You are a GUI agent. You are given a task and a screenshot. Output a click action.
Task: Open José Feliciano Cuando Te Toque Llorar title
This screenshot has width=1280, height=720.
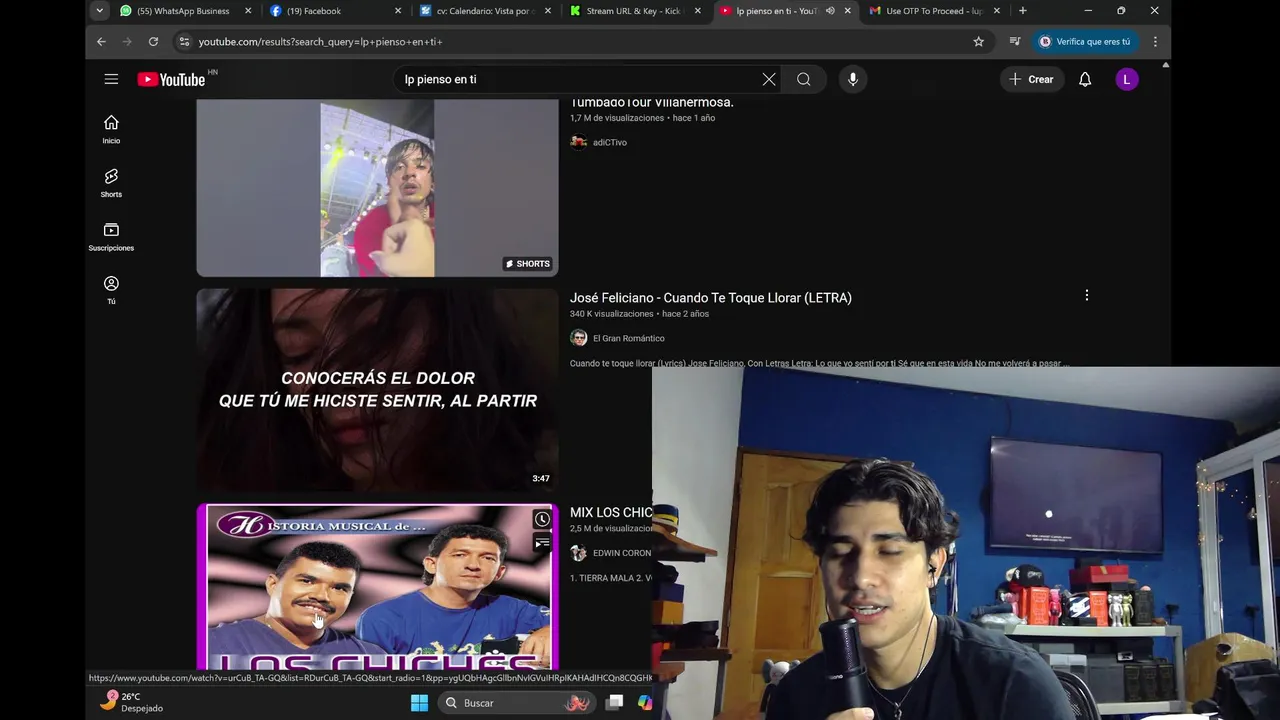[x=711, y=297]
